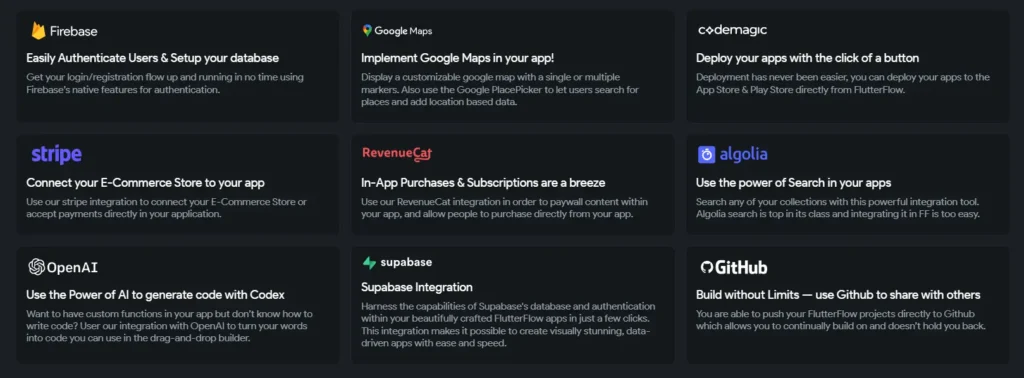The image size is (1024, 378).
Task: Open the 'Supabase Integration' heading
Action: 417,287
